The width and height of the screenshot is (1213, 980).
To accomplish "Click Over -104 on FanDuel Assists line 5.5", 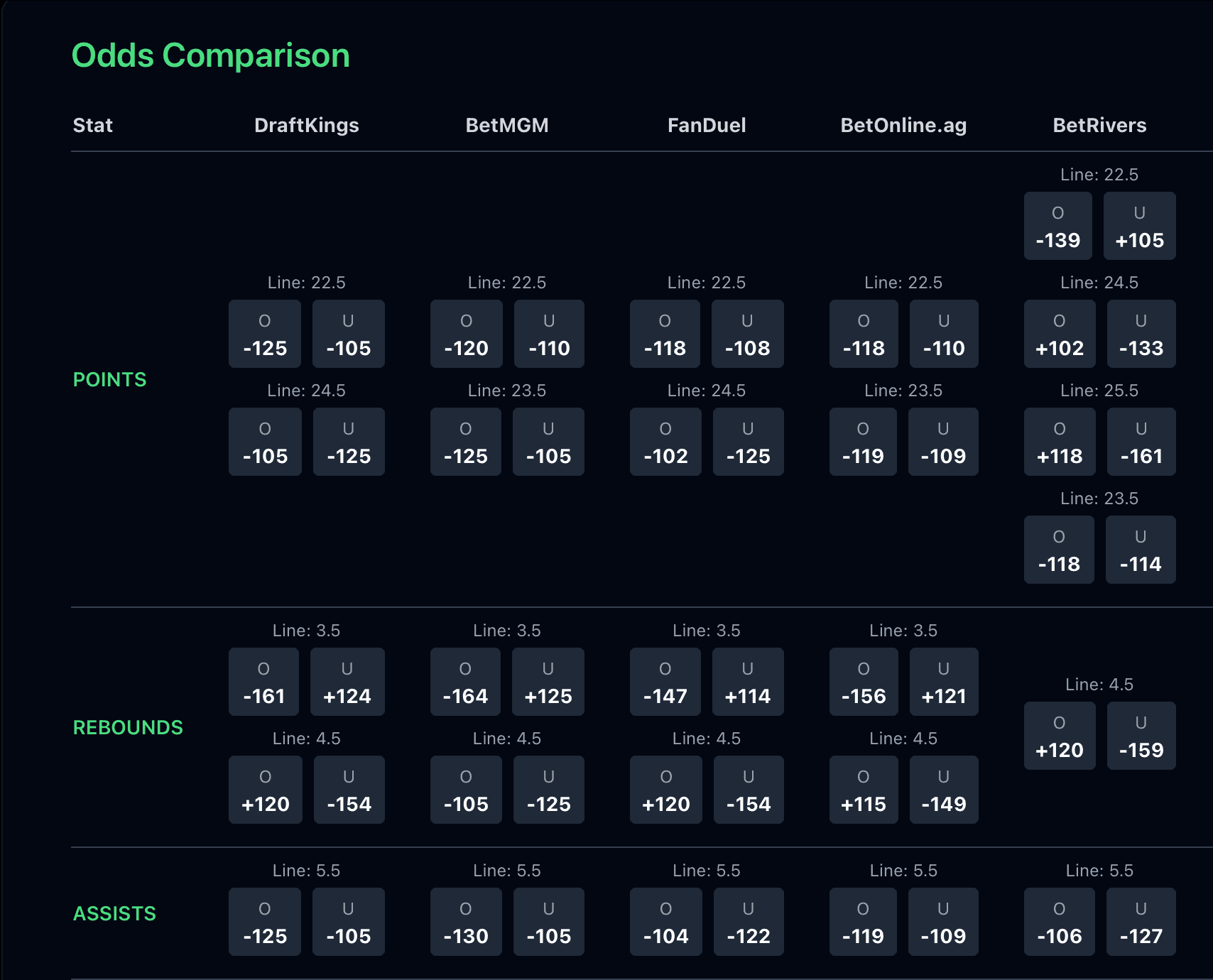I will pyautogui.click(x=665, y=922).
